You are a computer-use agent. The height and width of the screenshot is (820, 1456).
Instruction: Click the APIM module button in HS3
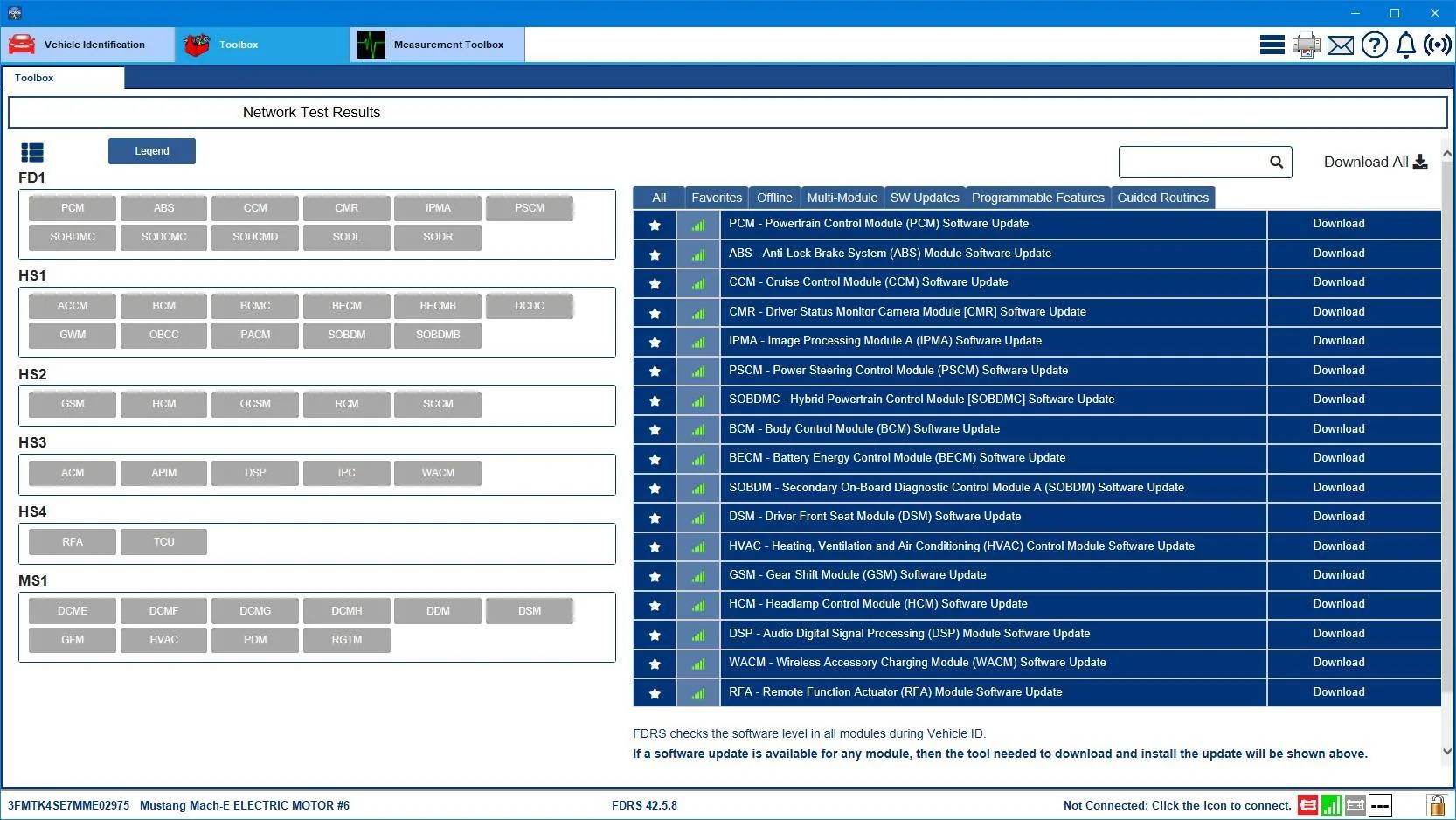(x=164, y=473)
